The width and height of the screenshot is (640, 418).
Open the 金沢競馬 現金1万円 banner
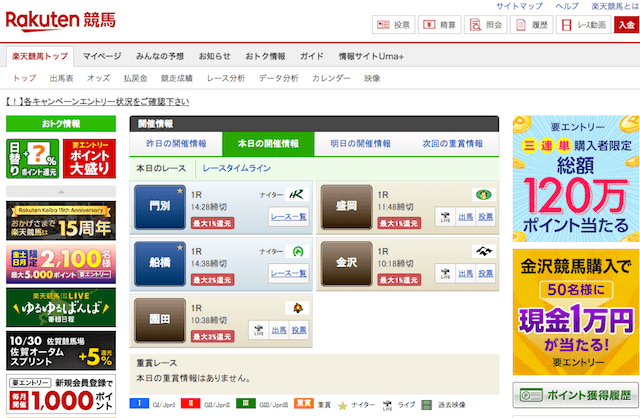point(576,312)
